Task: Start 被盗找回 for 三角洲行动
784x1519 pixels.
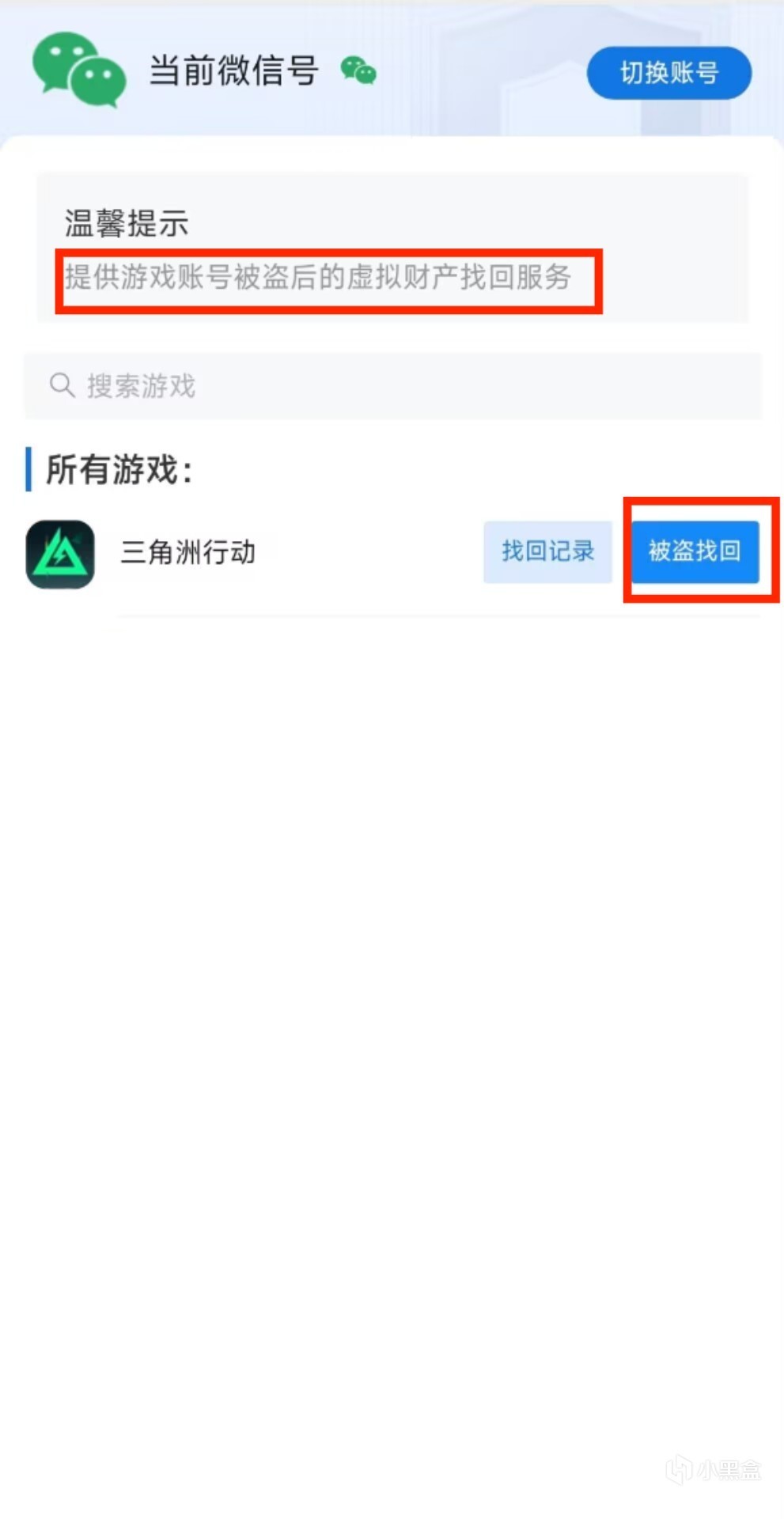Action: tap(695, 551)
